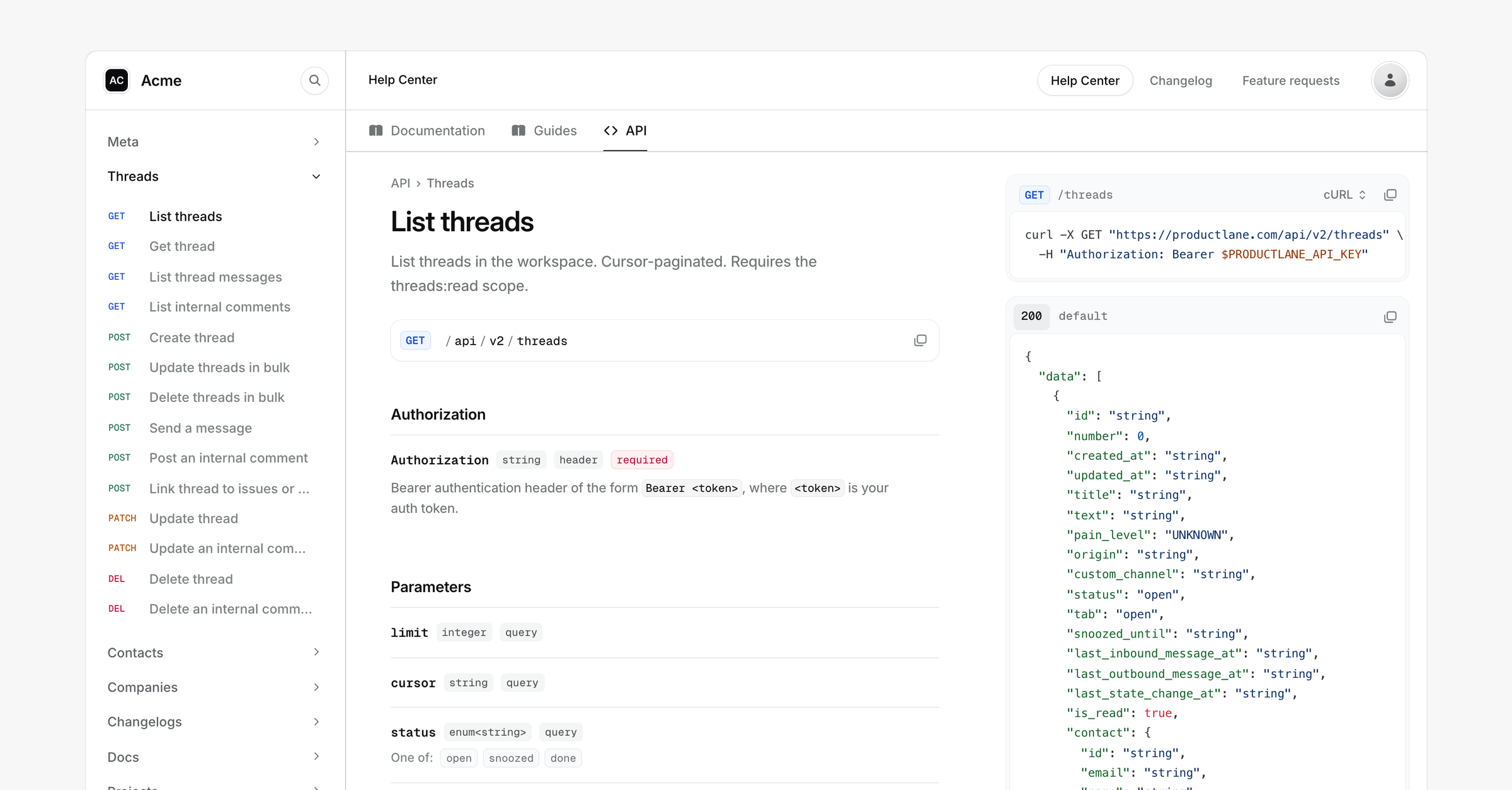Image resolution: width=1512 pixels, height=790 pixels.
Task: Open Feature requests in top navigation
Action: [1290, 81]
